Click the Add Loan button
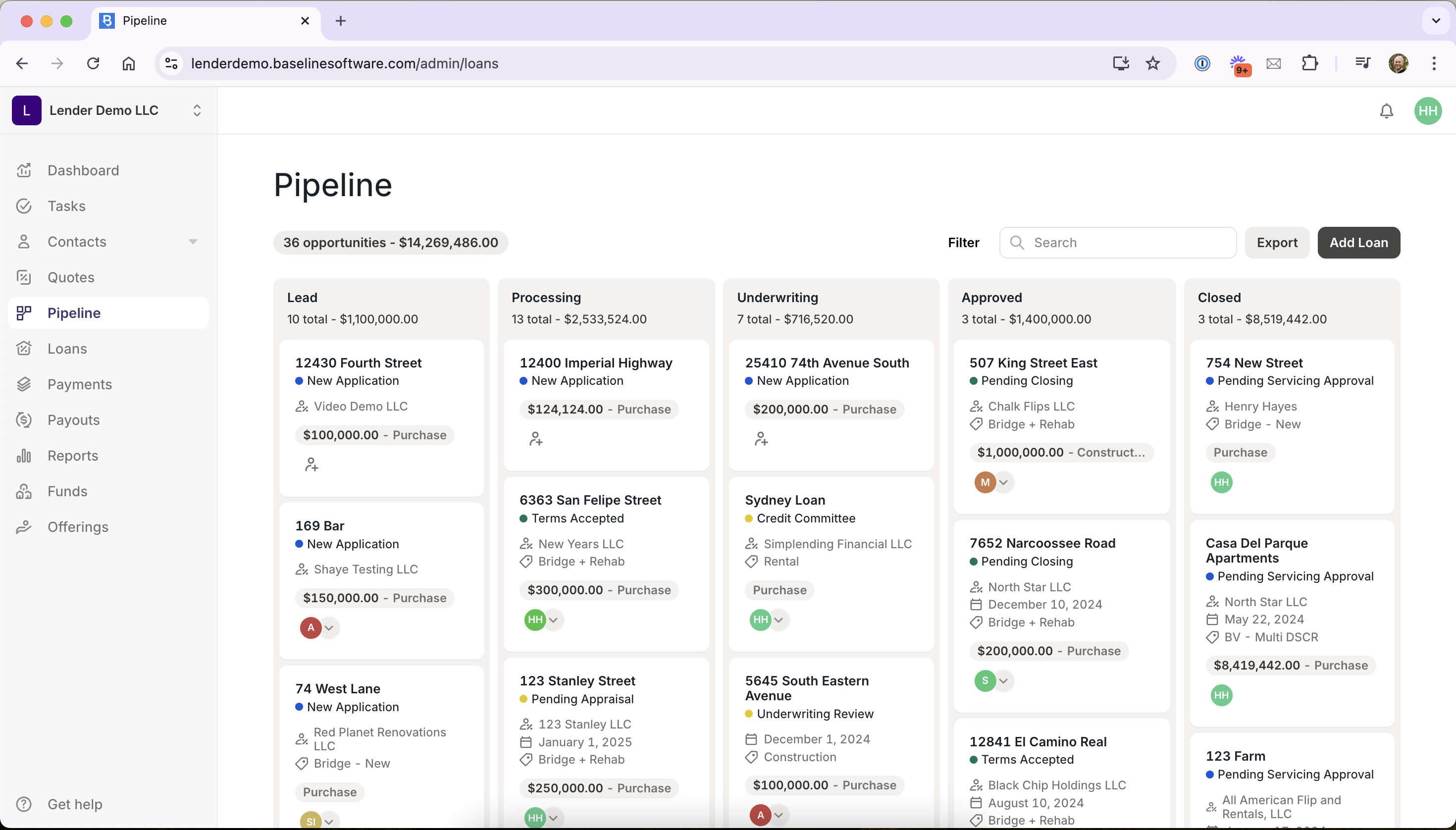1456x830 pixels. [x=1358, y=243]
